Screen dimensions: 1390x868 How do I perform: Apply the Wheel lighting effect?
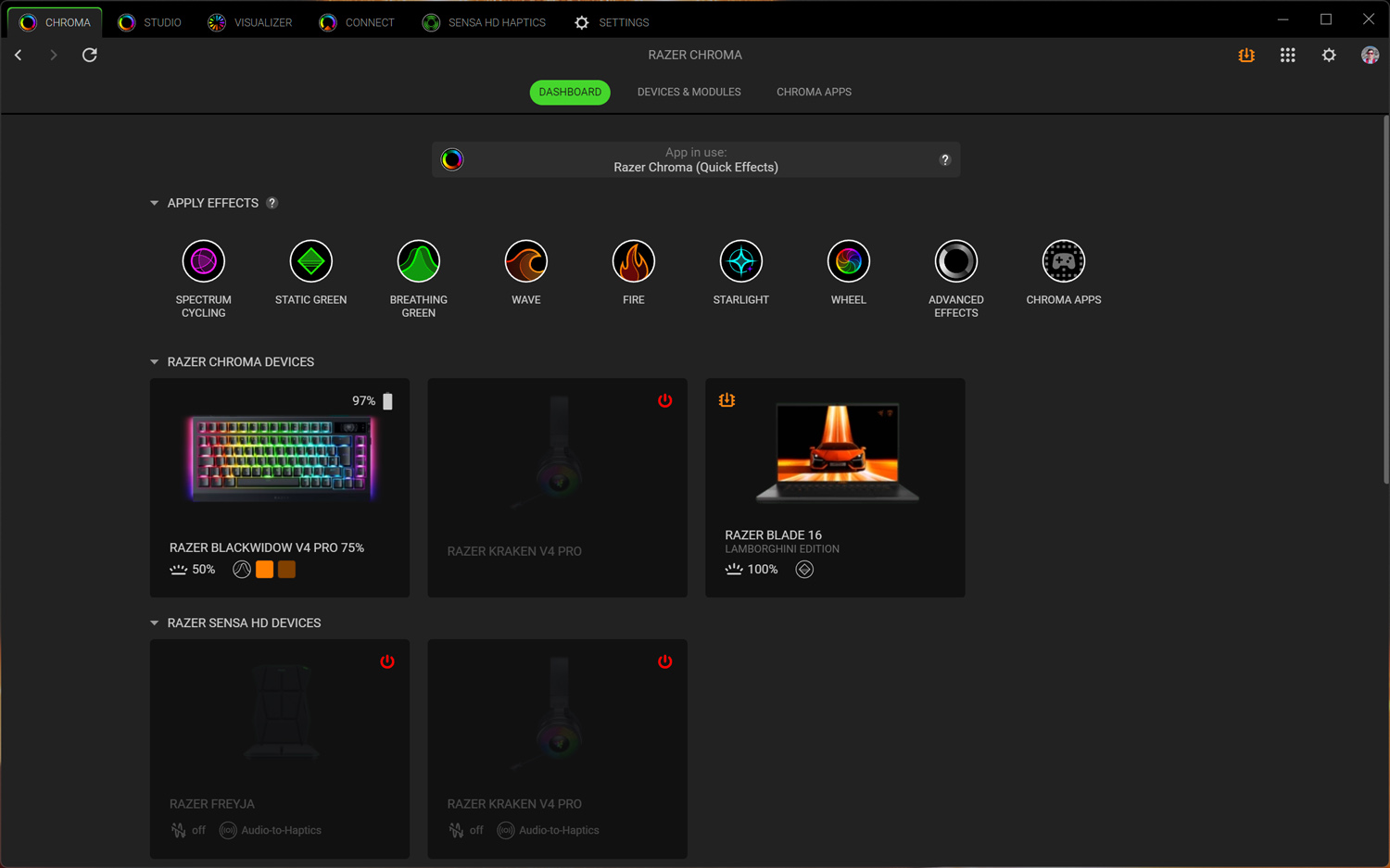(849, 261)
